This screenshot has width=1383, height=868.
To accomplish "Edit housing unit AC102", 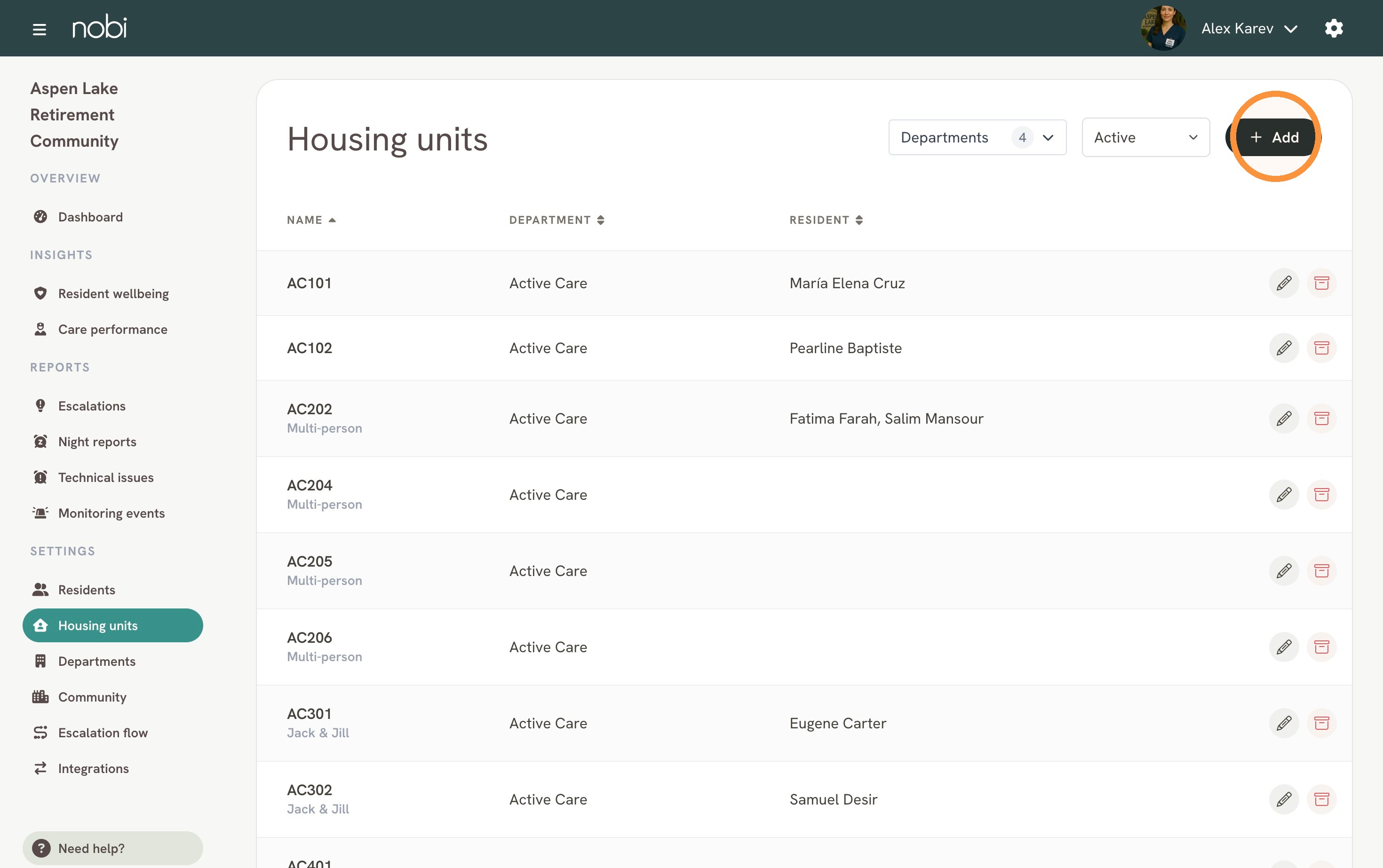I will [1284, 348].
